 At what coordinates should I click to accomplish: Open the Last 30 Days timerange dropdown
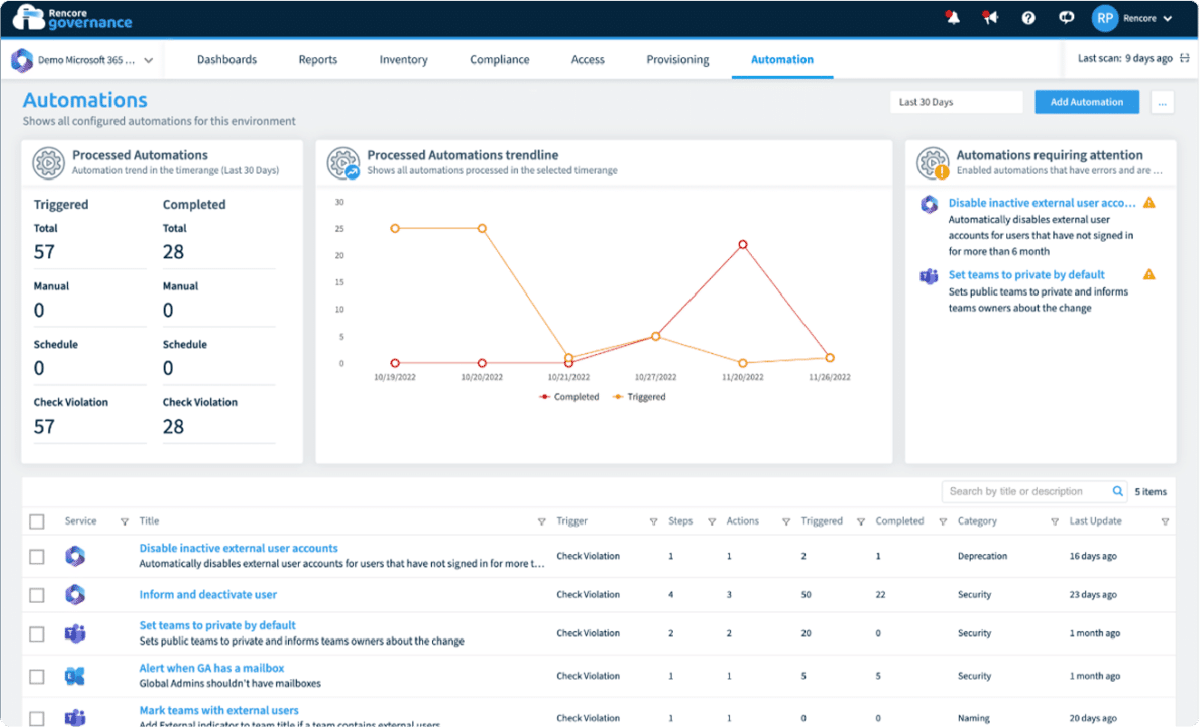(955, 101)
